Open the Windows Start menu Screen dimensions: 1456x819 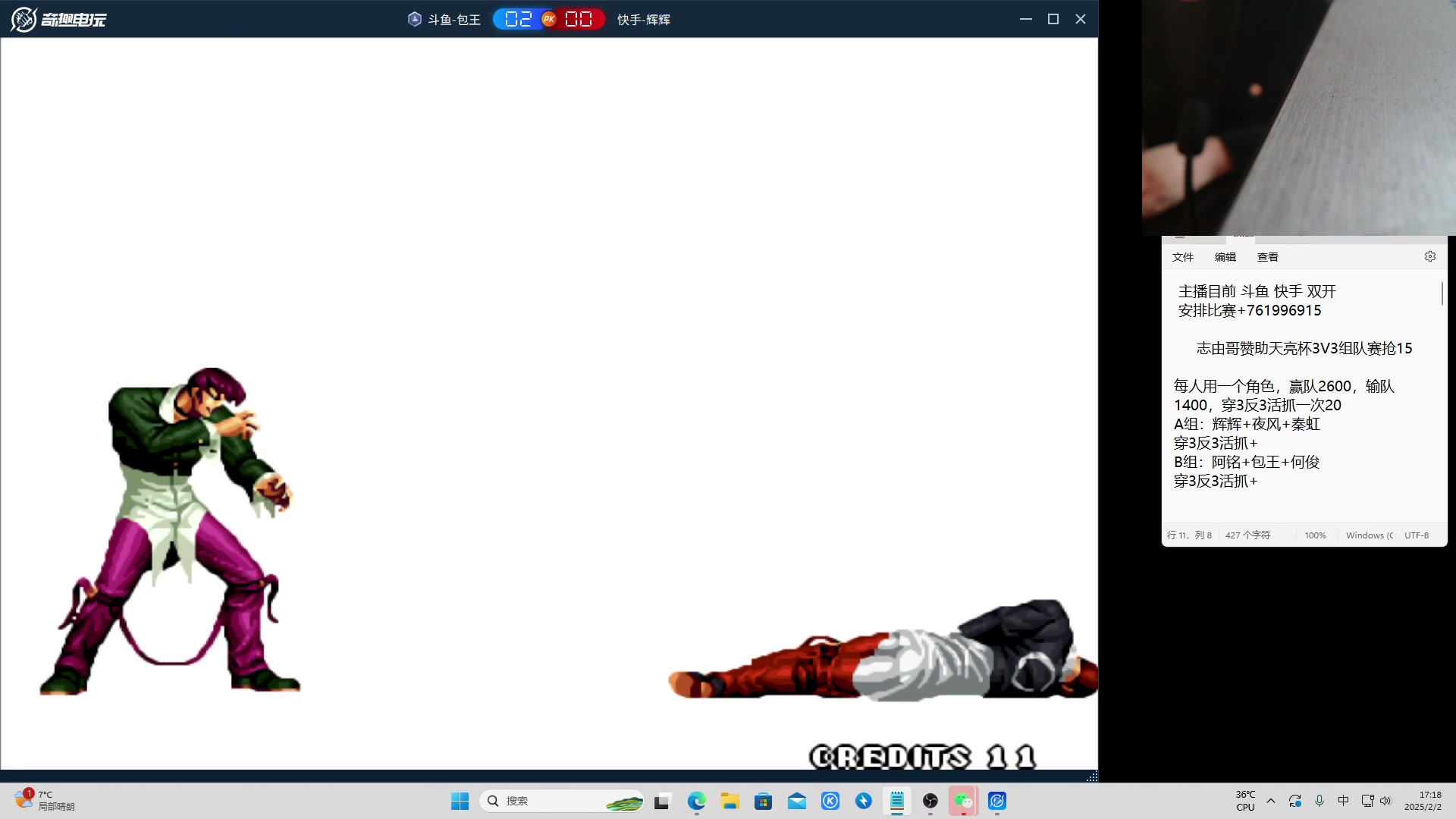460,801
